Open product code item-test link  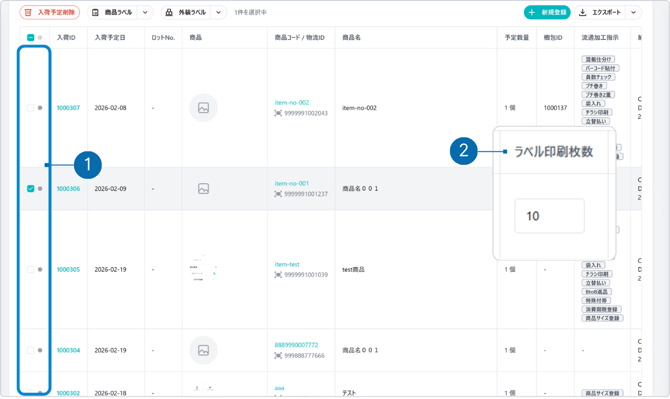tap(287, 264)
